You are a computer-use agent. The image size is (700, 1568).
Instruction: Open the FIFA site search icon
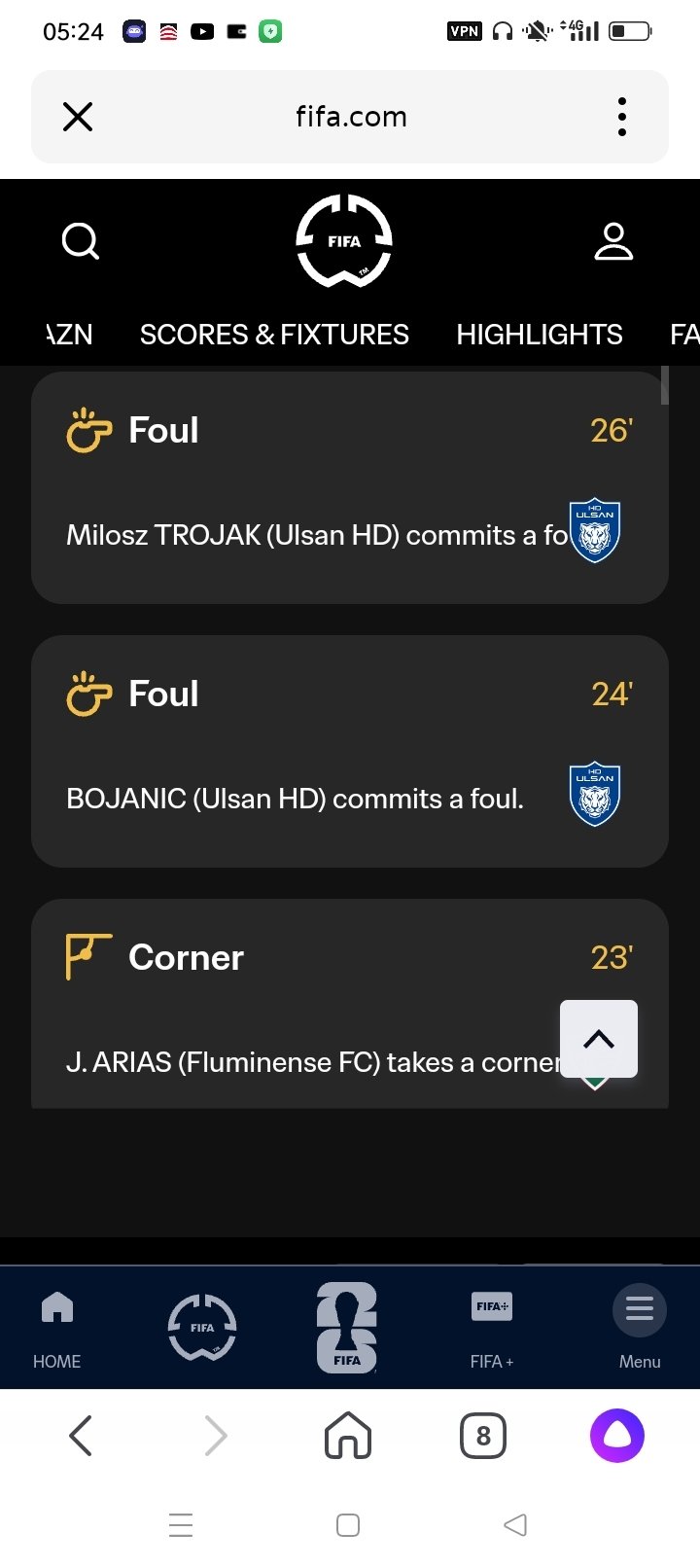80,241
